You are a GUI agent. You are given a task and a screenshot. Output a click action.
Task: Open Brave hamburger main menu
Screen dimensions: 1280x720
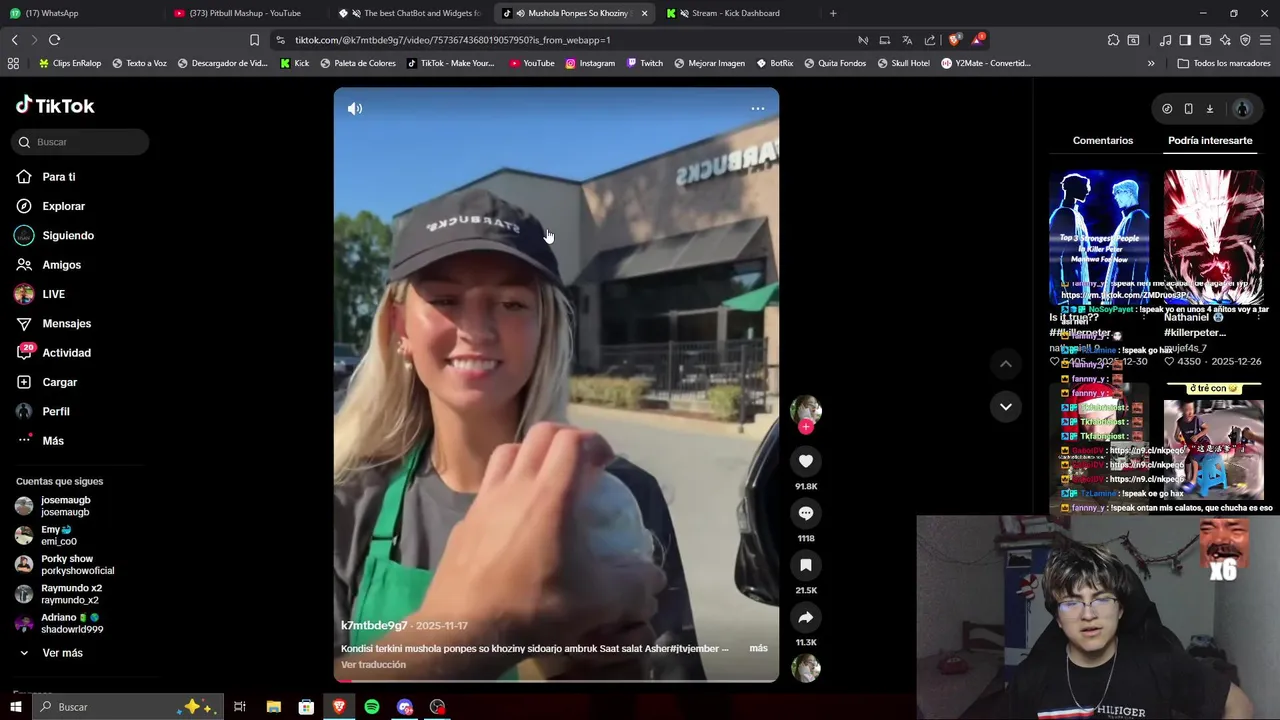pyautogui.click(x=1265, y=40)
